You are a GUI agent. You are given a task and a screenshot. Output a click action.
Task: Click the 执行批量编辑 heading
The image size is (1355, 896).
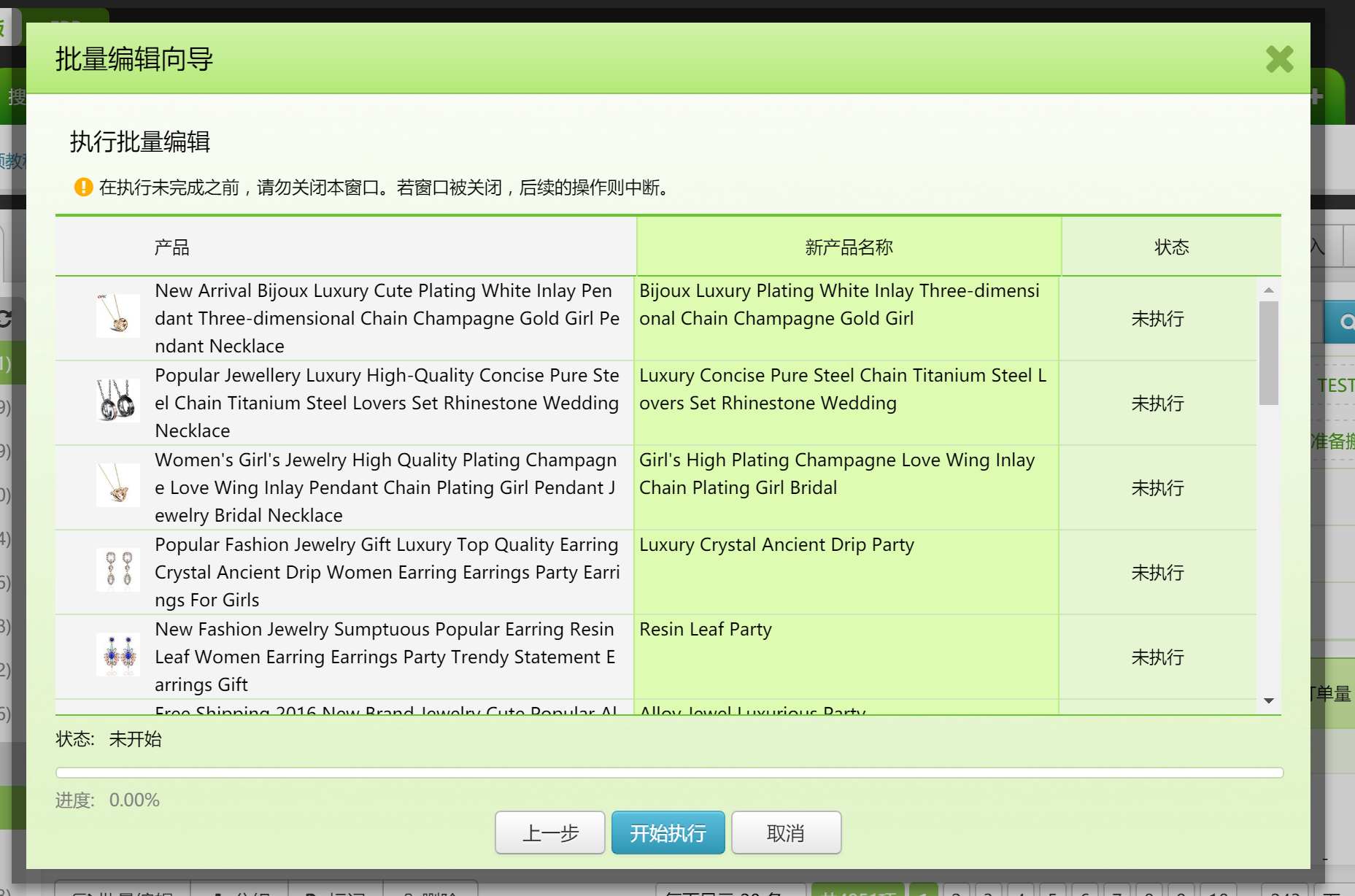tap(140, 141)
